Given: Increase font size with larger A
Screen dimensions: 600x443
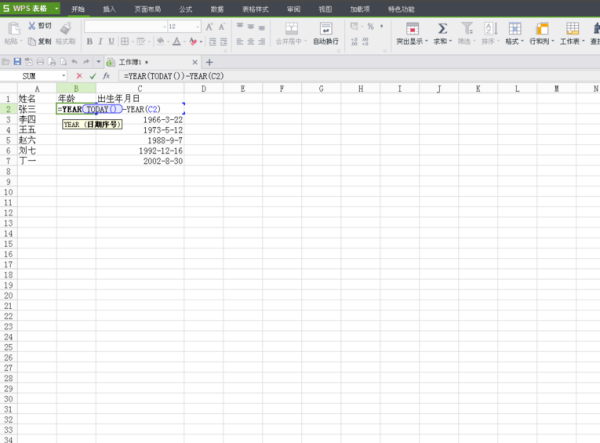Looking at the screenshot, I should click(x=209, y=27).
